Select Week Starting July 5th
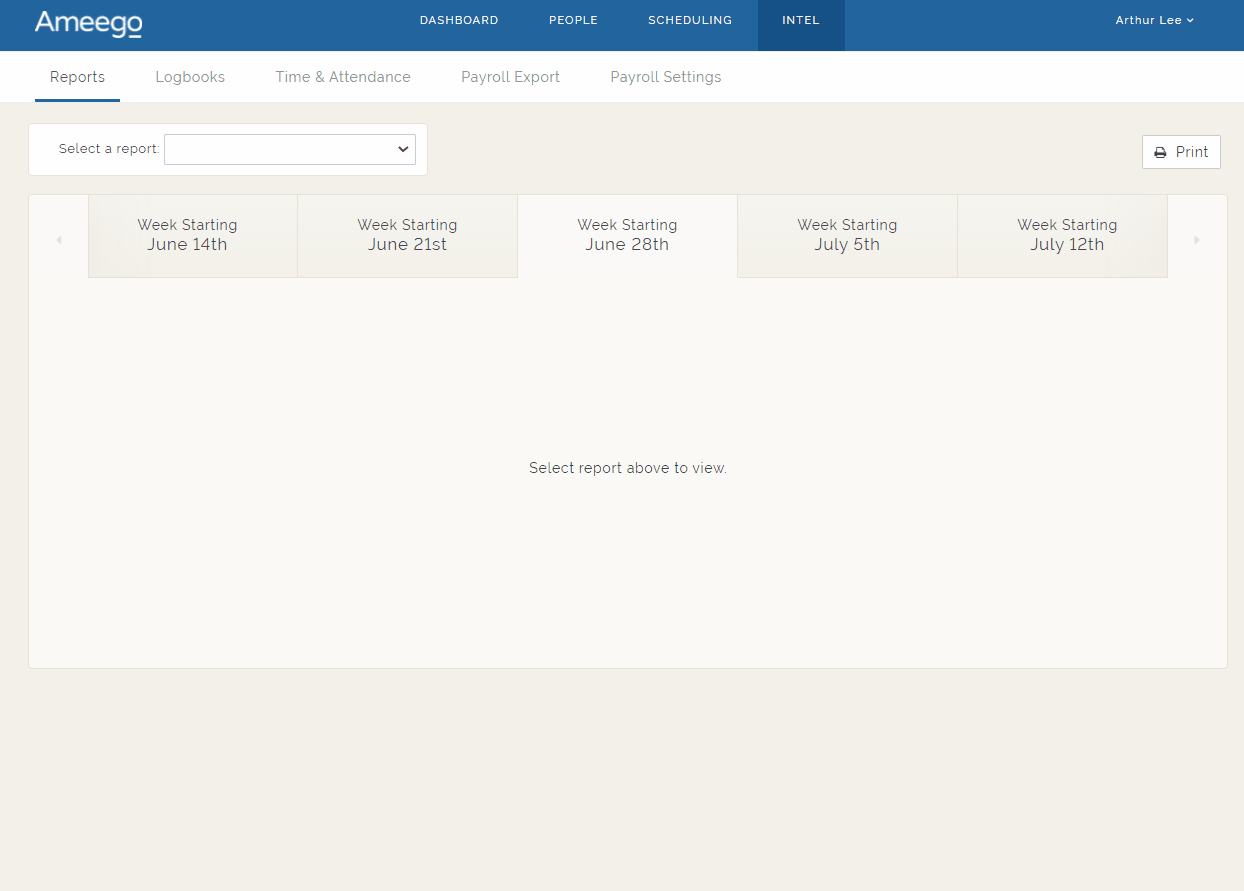1244x891 pixels. (847, 235)
